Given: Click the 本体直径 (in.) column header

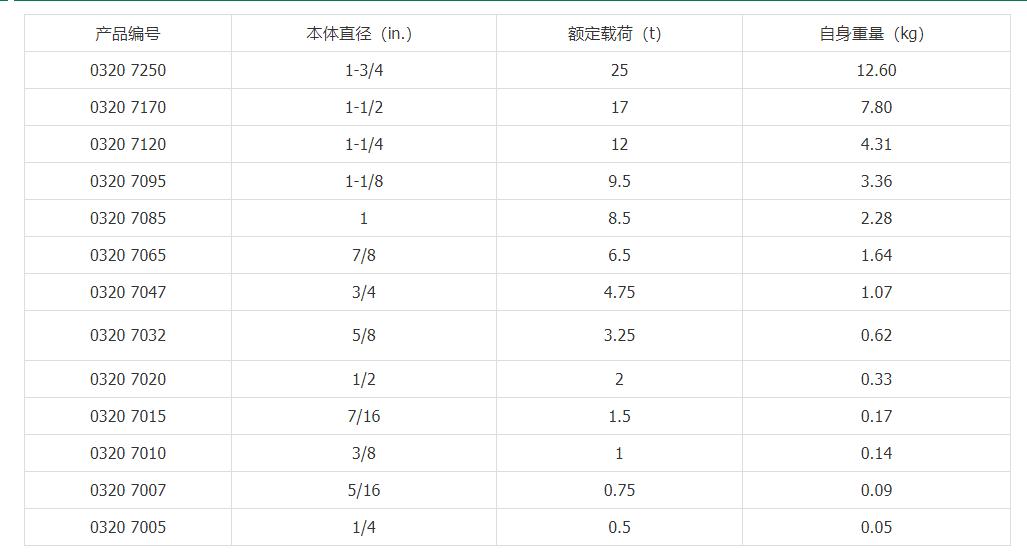Looking at the screenshot, I should point(364,33).
